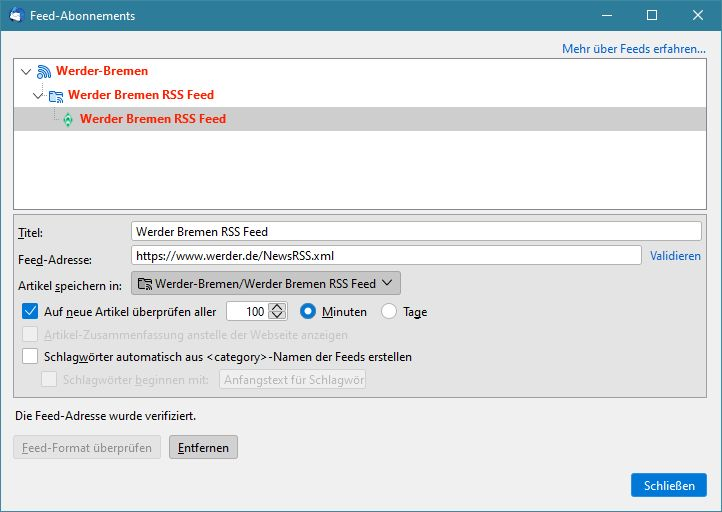Click the status text Die Feed-Adresse wurde verifiziert
722x512 pixels.
coord(105,416)
